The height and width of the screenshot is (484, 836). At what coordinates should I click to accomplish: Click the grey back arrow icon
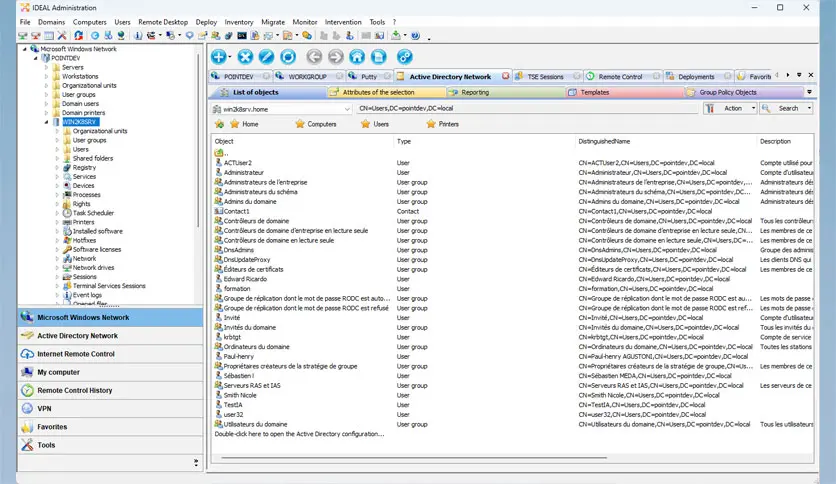click(x=315, y=57)
